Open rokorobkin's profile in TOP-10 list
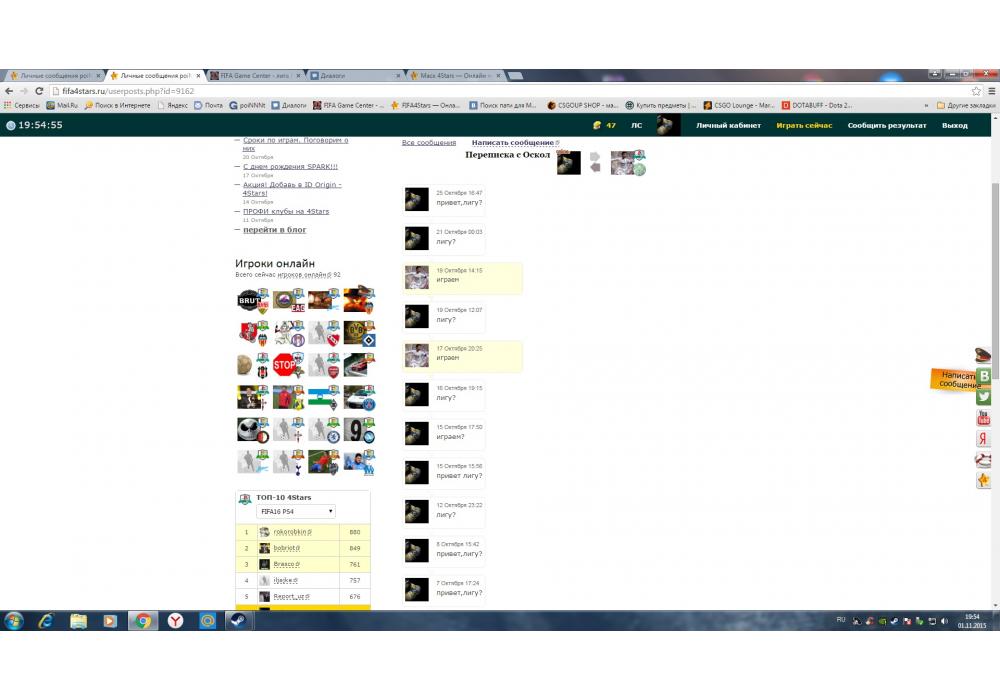Viewport: 1000px width, 700px height. tap(292, 532)
